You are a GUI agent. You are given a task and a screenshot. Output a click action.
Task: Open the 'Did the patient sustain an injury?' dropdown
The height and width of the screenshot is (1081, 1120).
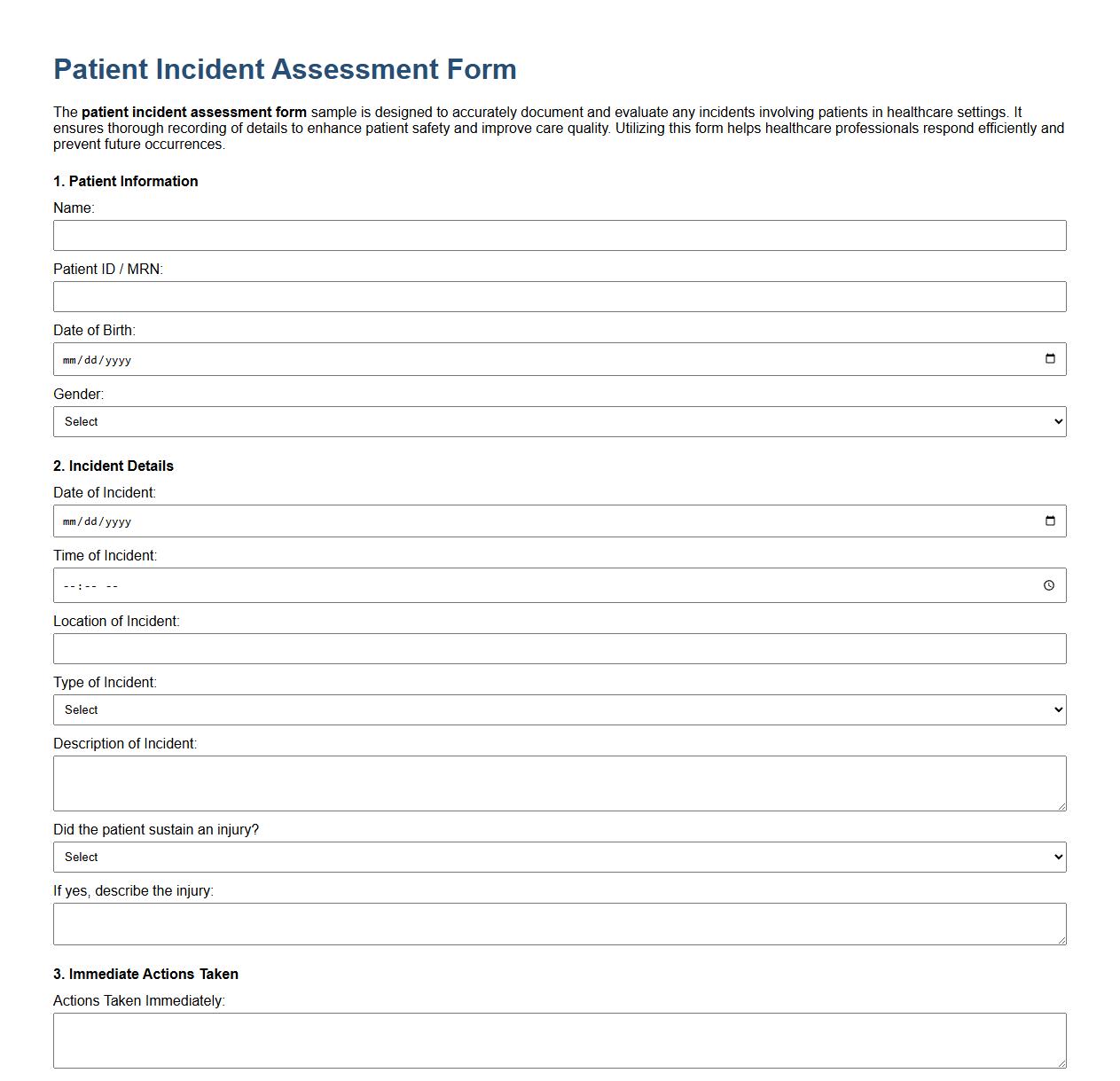pos(559,857)
